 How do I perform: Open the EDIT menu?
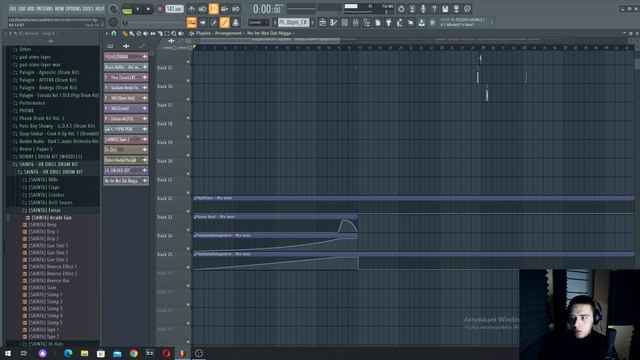(x=22, y=9)
